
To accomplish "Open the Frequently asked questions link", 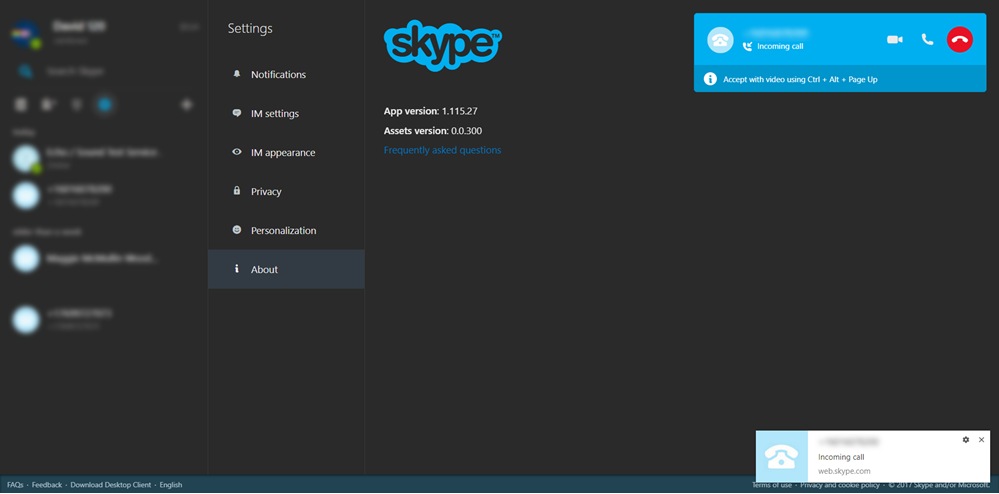I will coord(442,150).
